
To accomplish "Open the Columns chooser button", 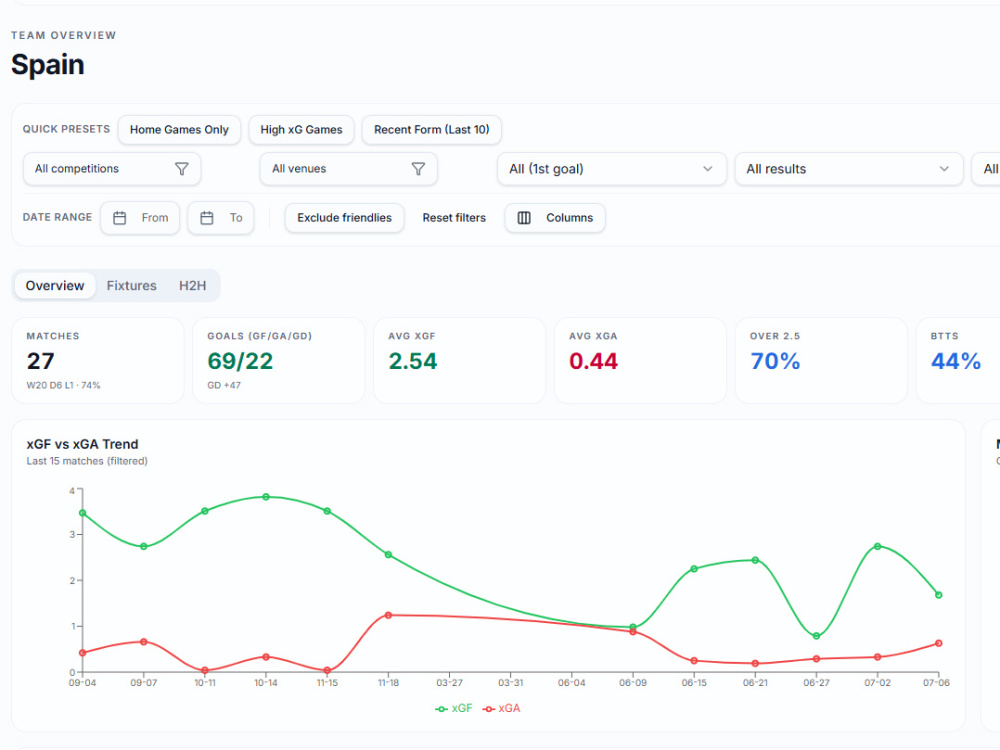I will click(555, 218).
